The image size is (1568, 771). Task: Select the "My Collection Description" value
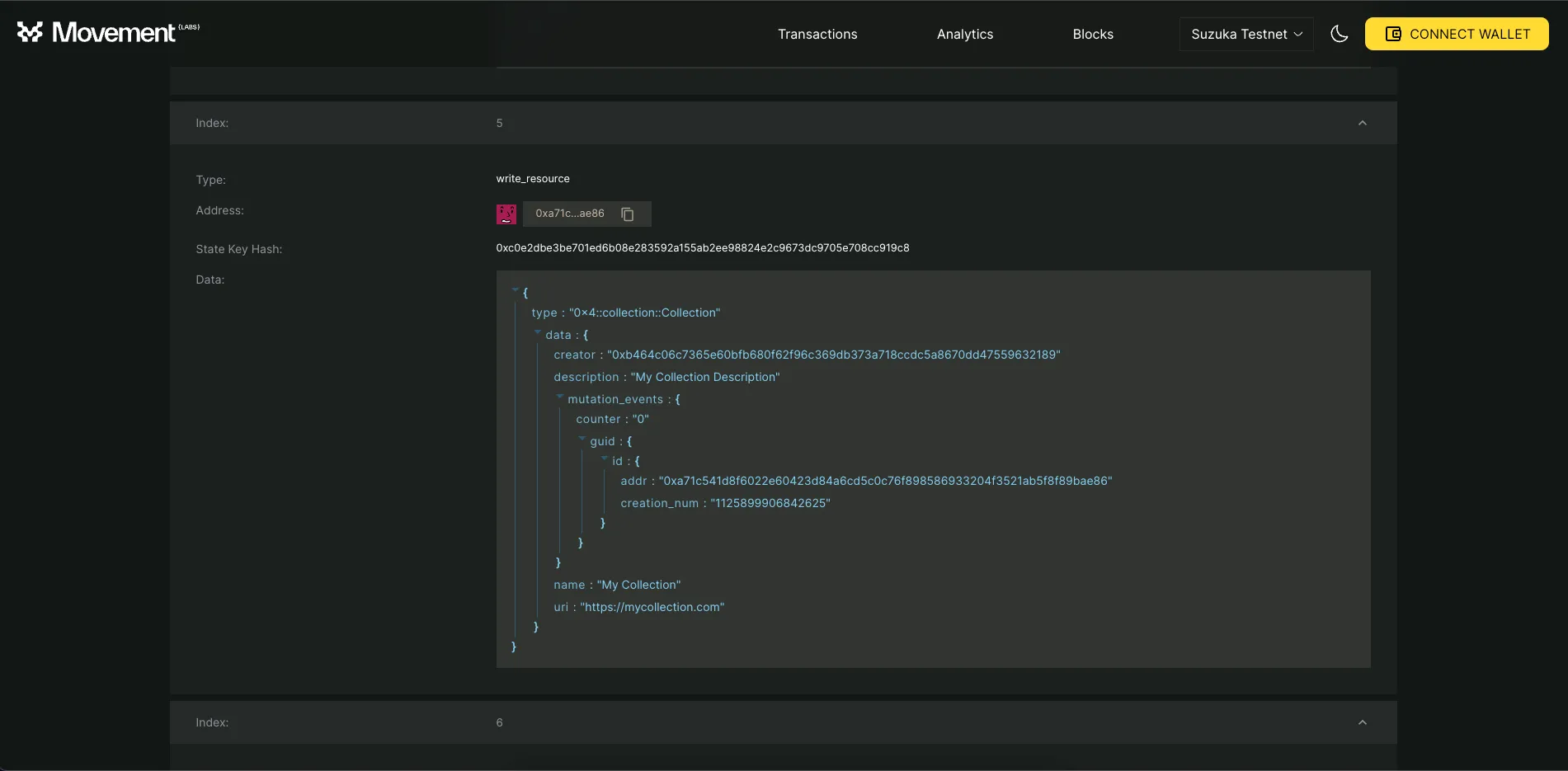[705, 377]
